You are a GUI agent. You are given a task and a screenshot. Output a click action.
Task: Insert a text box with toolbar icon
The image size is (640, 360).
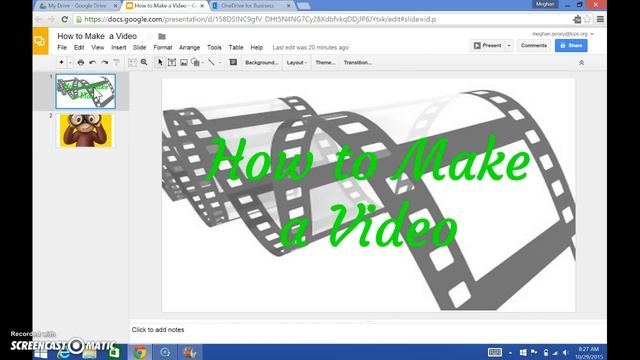pyautogui.click(x=172, y=62)
